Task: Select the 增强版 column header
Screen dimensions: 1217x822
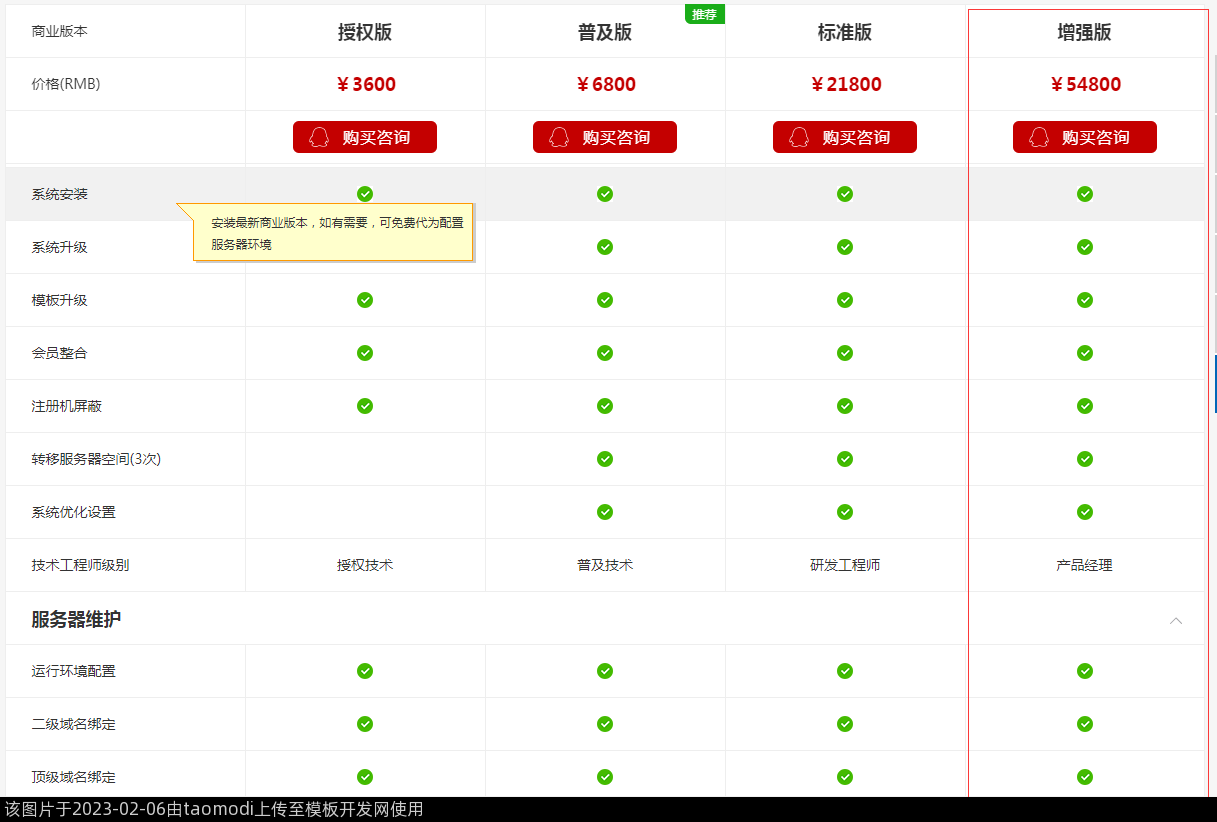Action: click(1085, 32)
